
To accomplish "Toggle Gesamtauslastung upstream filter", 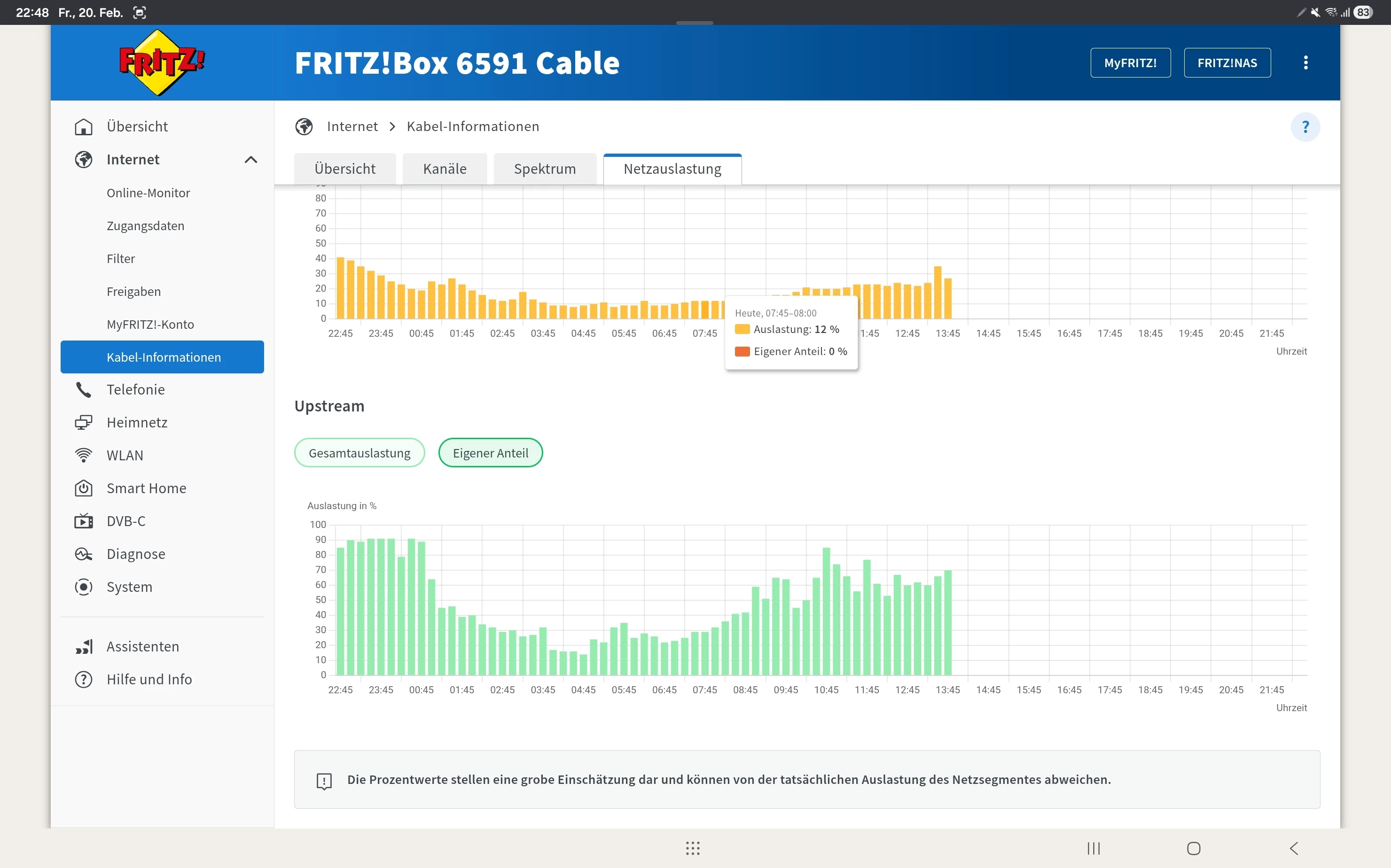I will coord(359,453).
